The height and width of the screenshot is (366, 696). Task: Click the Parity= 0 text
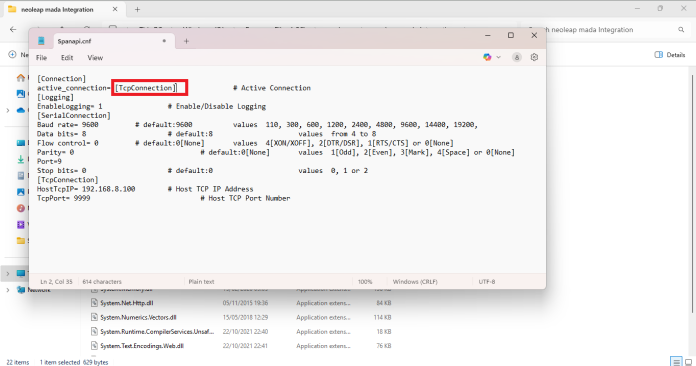[55, 152]
